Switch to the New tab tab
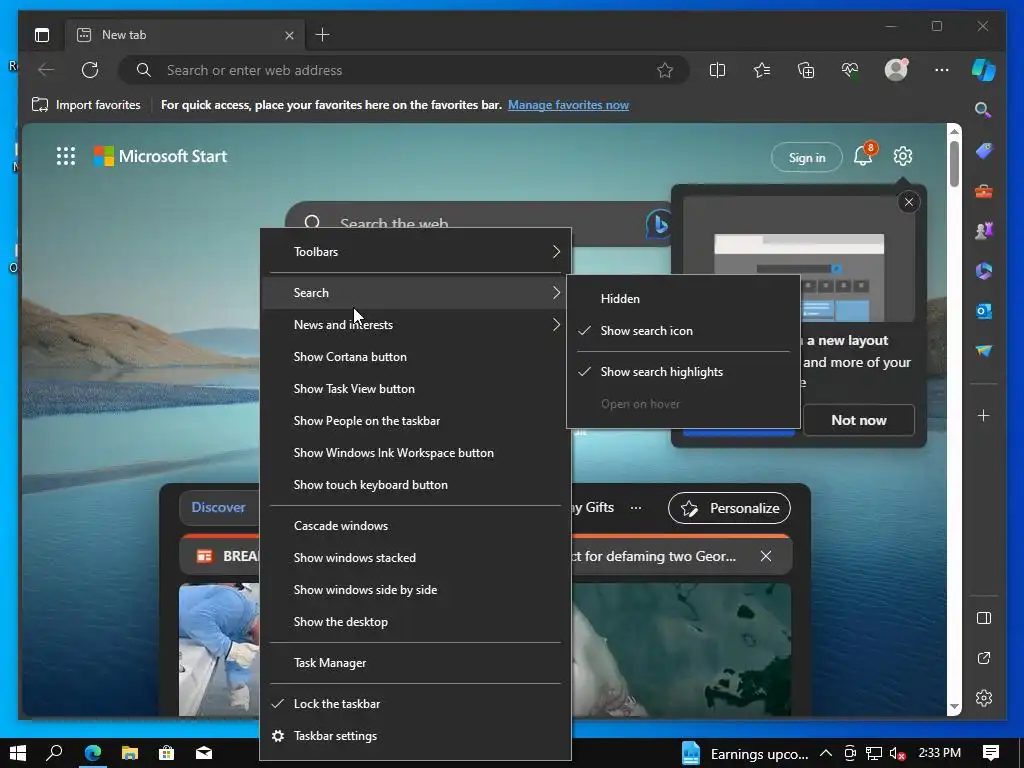 tap(186, 35)
